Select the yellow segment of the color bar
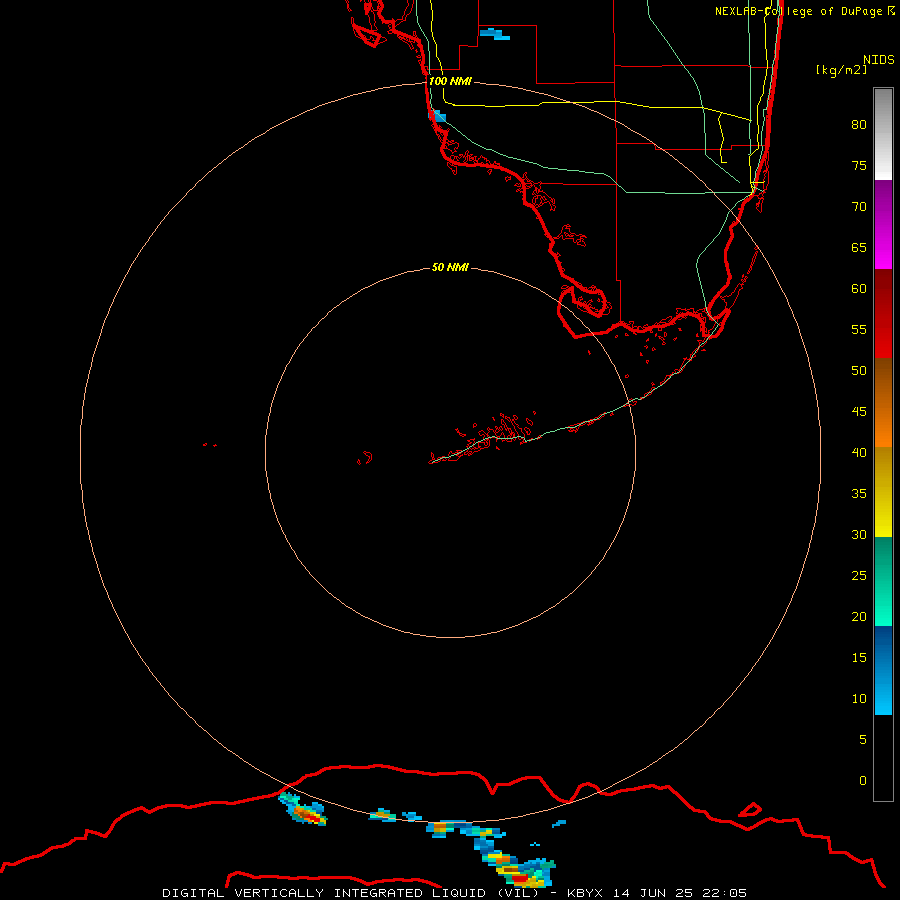900x900 pixels. pos(883,492)
